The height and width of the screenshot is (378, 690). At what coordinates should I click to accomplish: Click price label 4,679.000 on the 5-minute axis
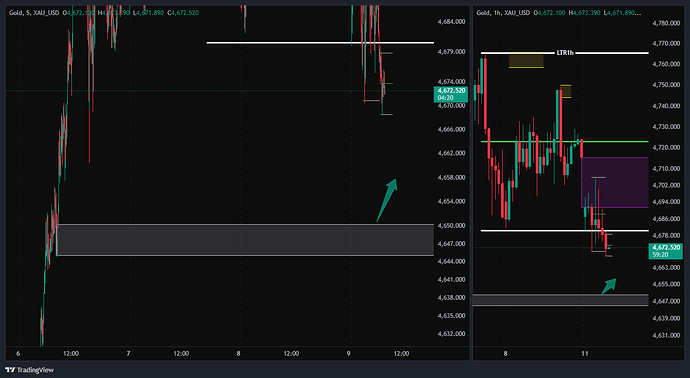click(451, 51)
